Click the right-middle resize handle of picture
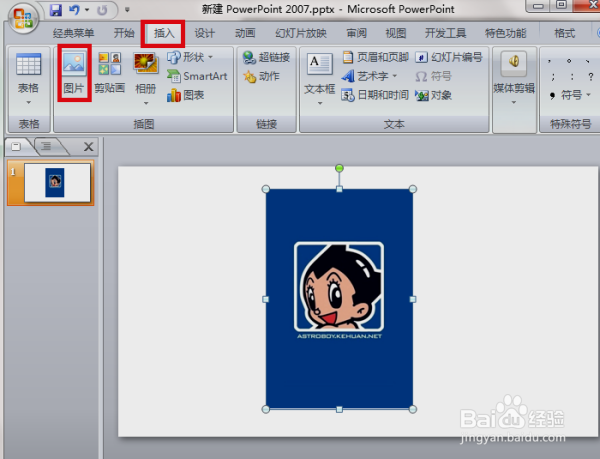 [412, 299]
